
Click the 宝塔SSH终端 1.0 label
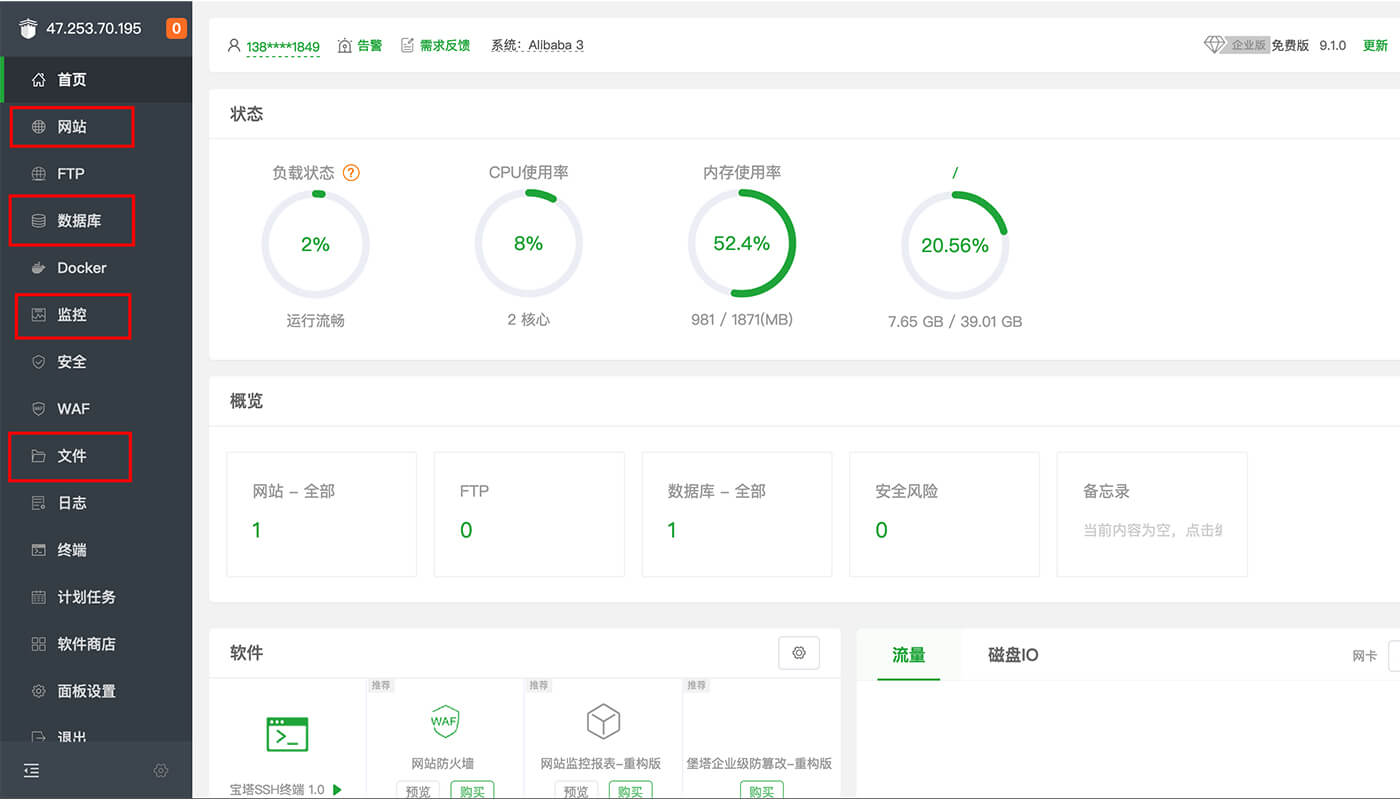277,790
